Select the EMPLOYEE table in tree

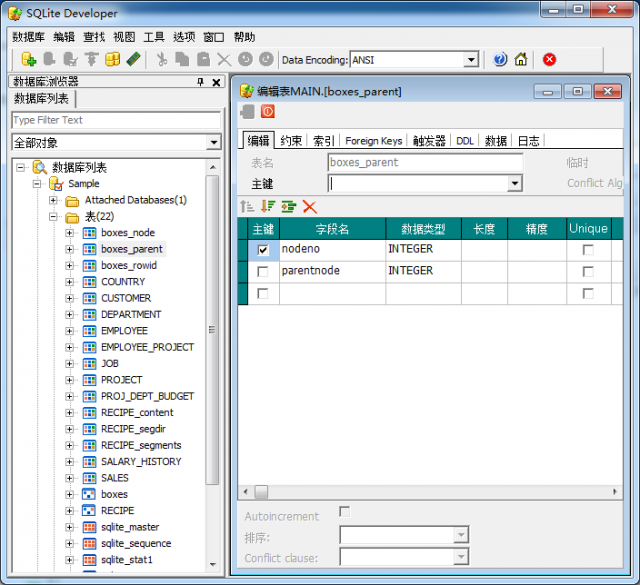(124, 331)
